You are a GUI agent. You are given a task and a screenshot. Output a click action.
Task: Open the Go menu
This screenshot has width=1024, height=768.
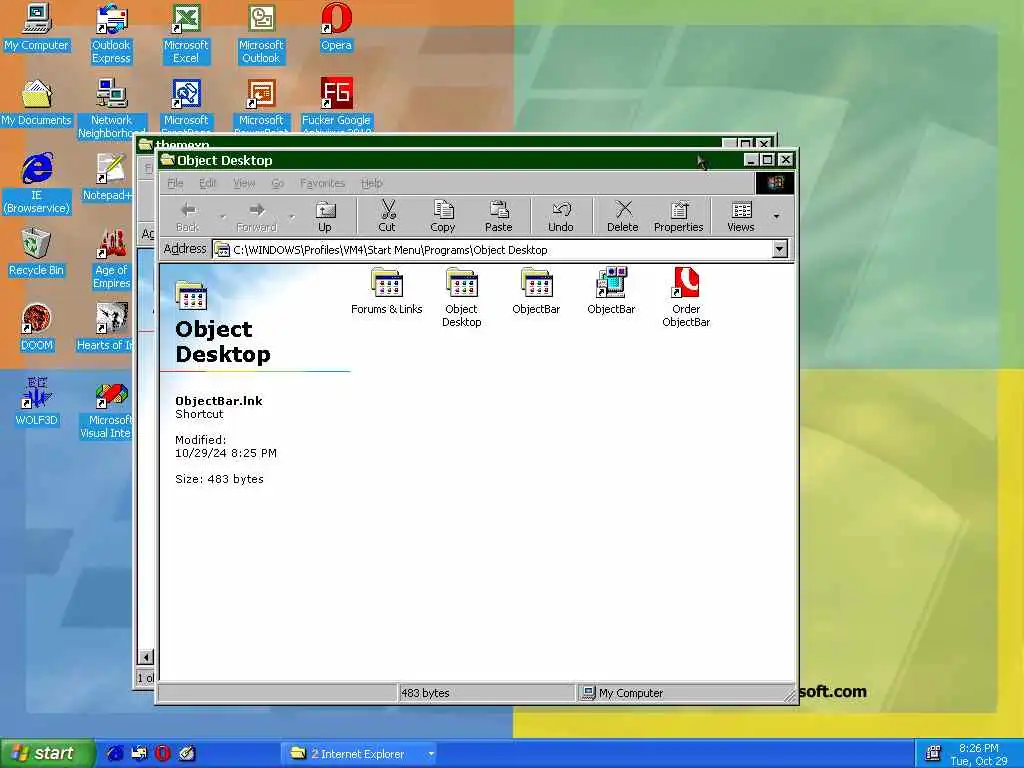[x=278, y=184]
